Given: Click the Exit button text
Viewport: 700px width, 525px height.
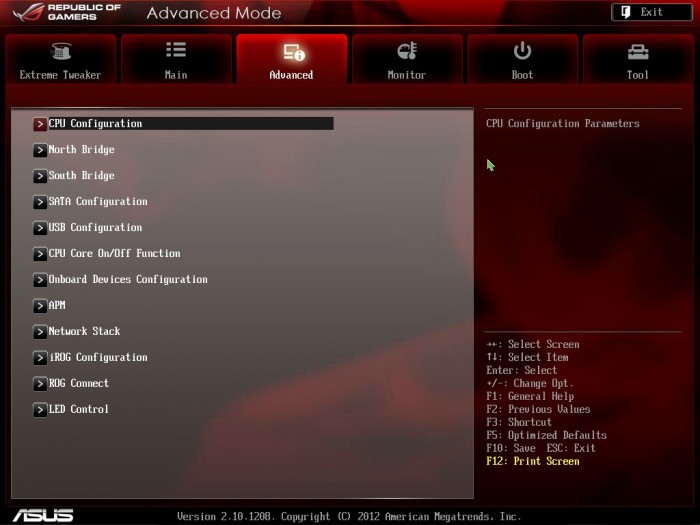Looking at the screenshot, I should [651, 12].
